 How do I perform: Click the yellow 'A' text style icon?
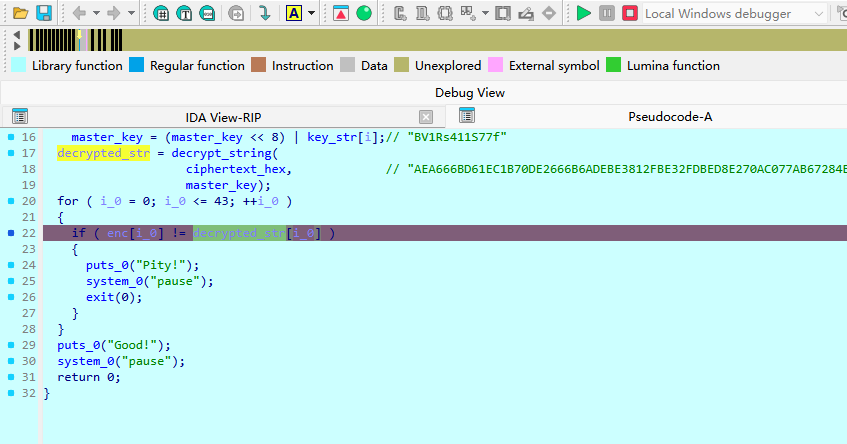294,13
